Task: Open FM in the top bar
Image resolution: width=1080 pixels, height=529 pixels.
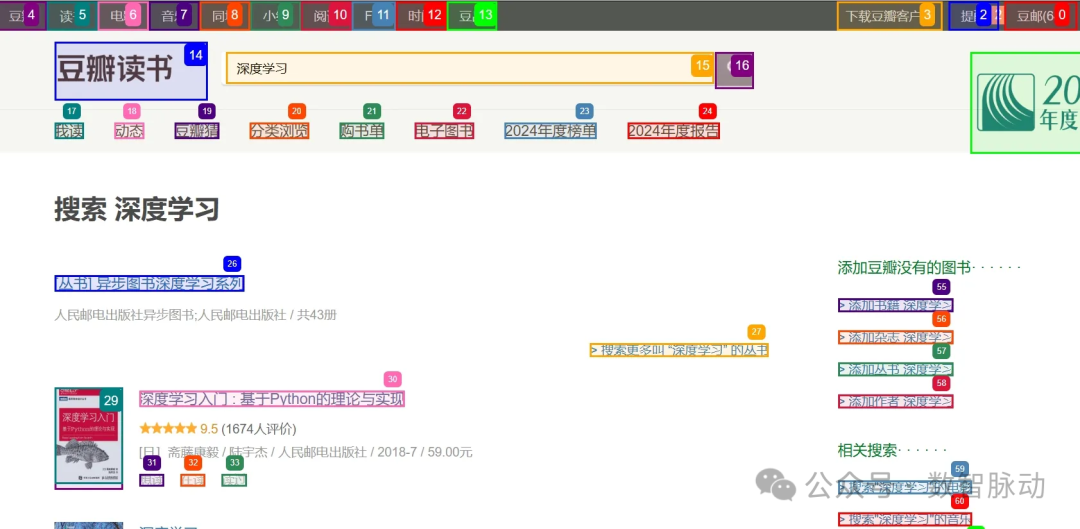Action: [x=374, y=16]
